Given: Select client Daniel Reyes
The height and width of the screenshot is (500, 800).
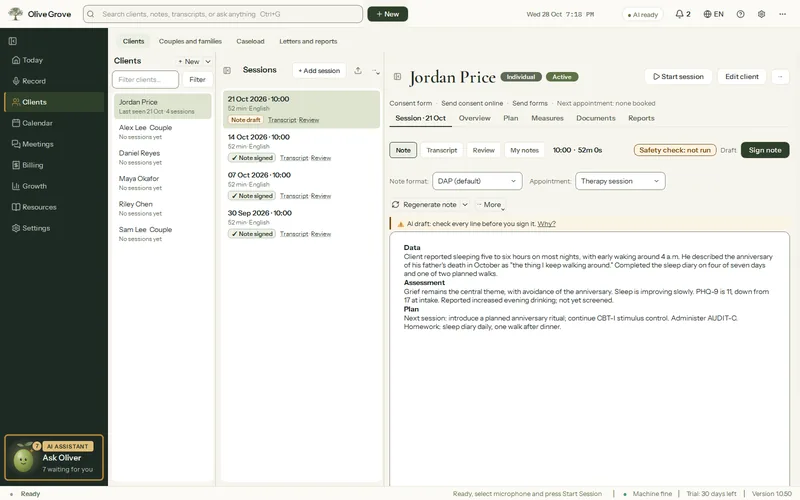Looking at the screenshot, I should tap(162, 157).
